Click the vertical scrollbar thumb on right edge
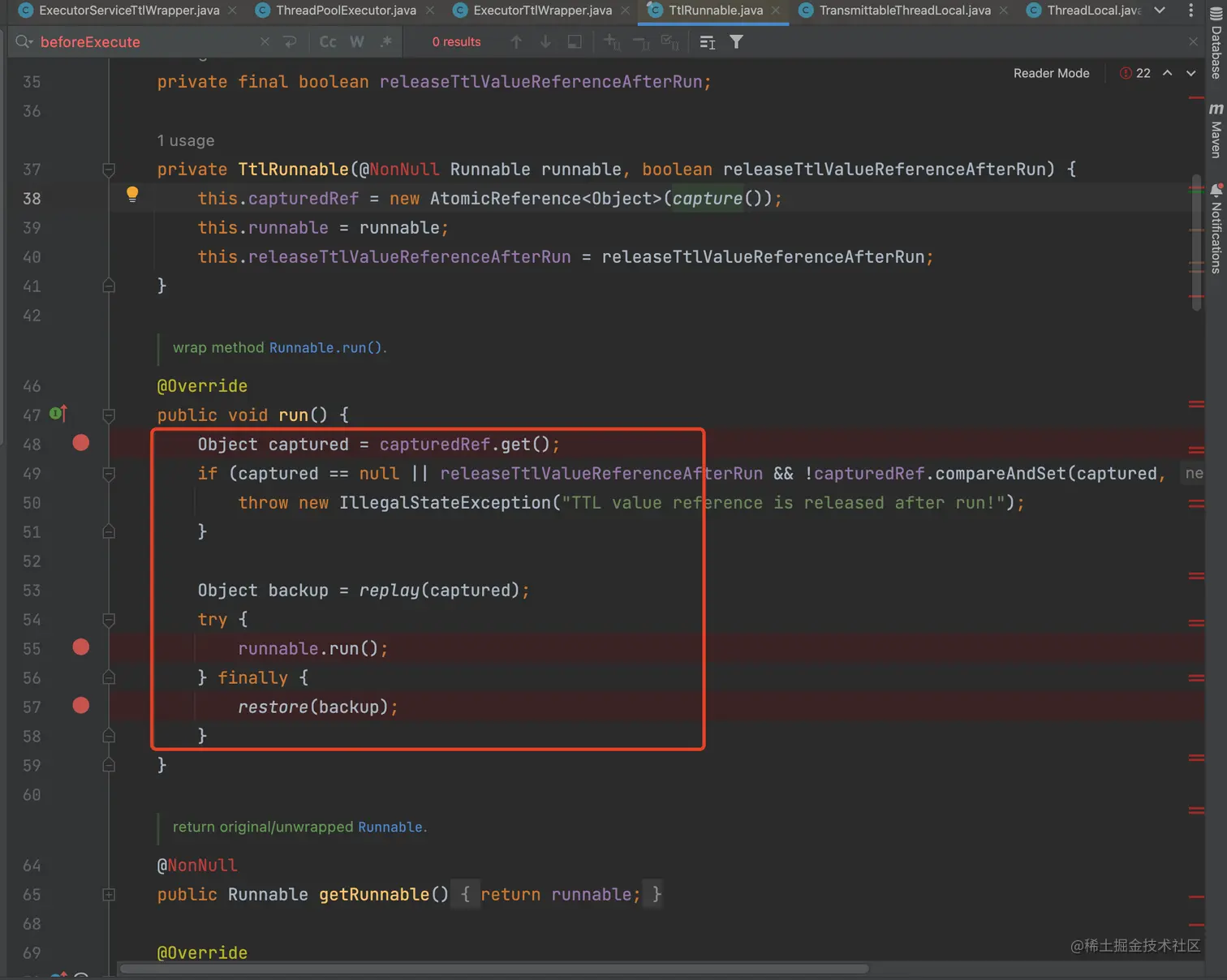1227x980 pixels. pyautogui.click(x=1197, y=242)
